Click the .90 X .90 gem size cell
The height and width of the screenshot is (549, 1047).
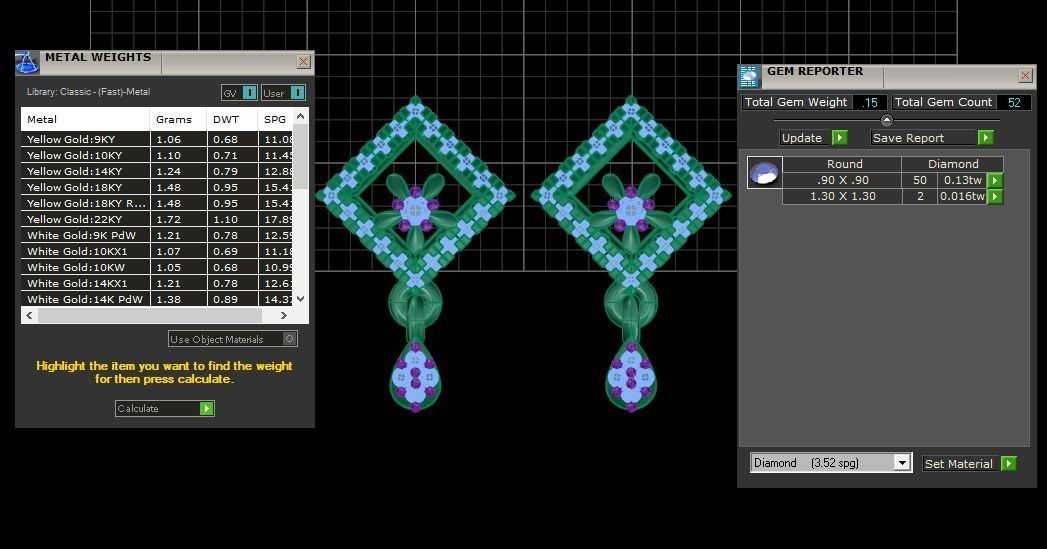[x=842, y=180]
